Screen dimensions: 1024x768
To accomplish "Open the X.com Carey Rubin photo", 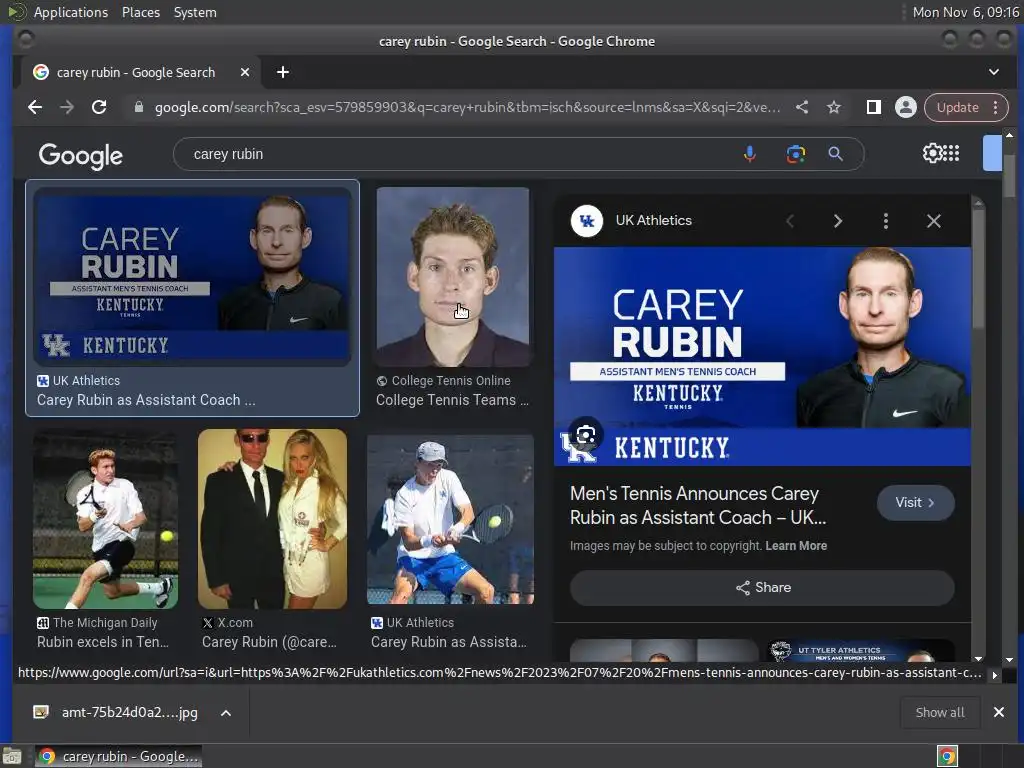I will pos(272,519).
